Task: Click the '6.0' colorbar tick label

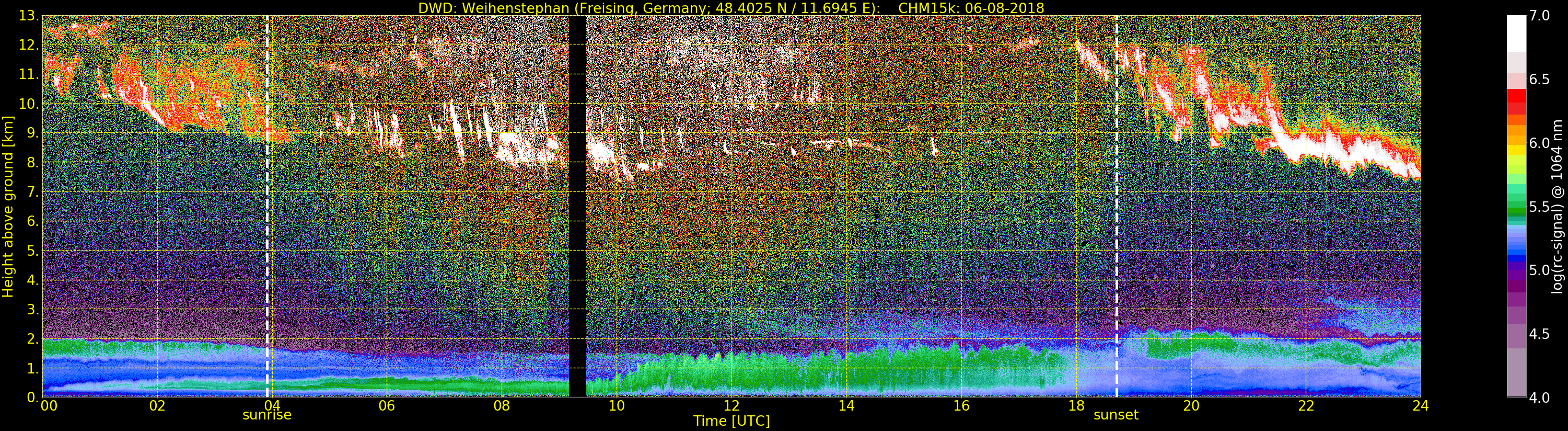Action: point(1539,143)
